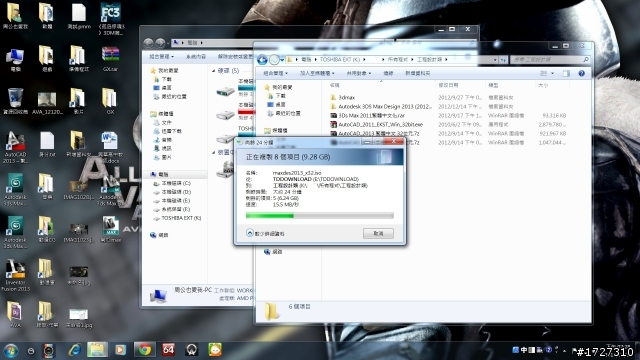Click the search box in front Explorer
Screen dimensions: 640x360
point(550,60)
